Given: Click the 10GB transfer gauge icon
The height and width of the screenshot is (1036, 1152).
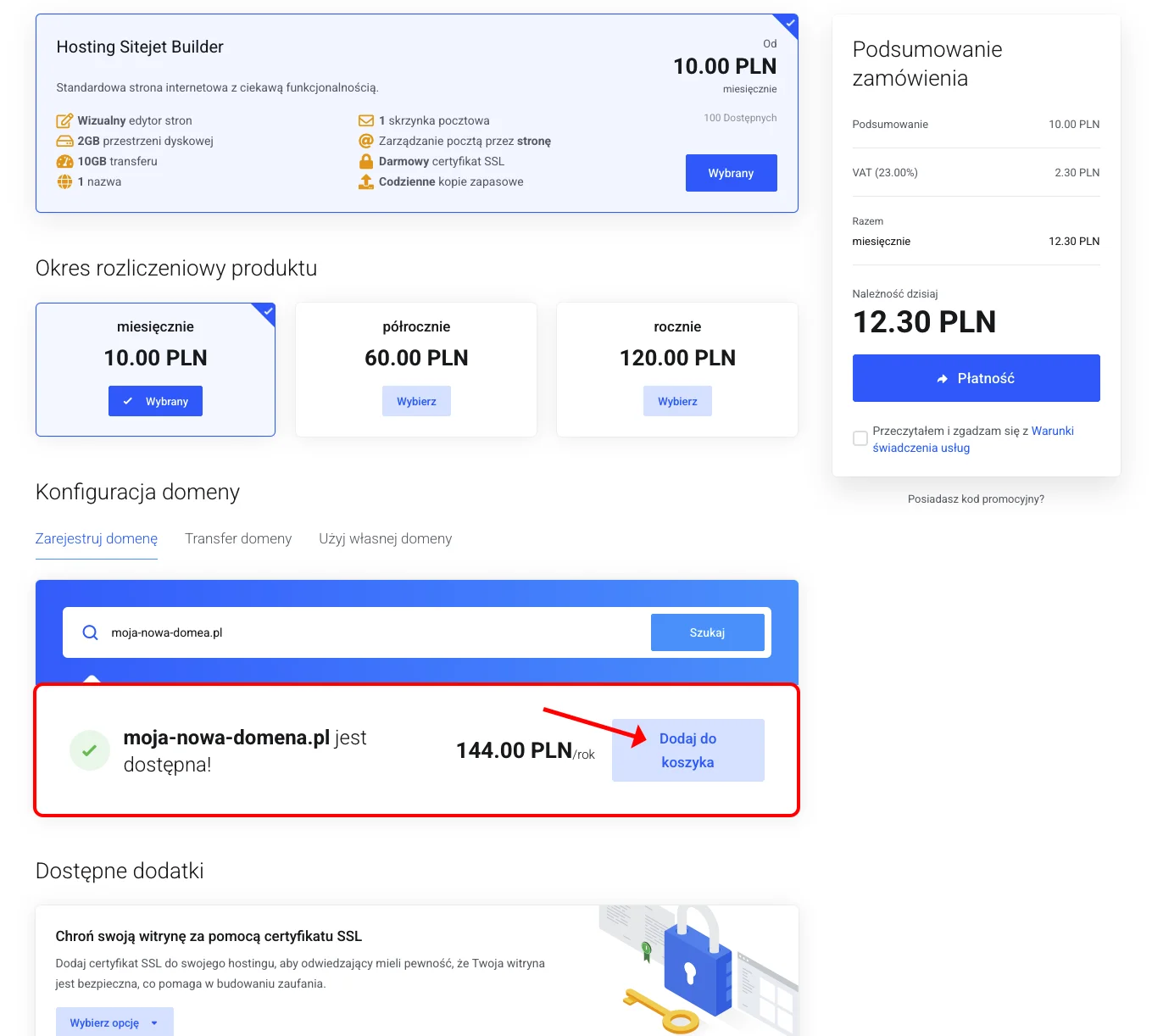Looking at the screenshot, I should coord(64,161).
